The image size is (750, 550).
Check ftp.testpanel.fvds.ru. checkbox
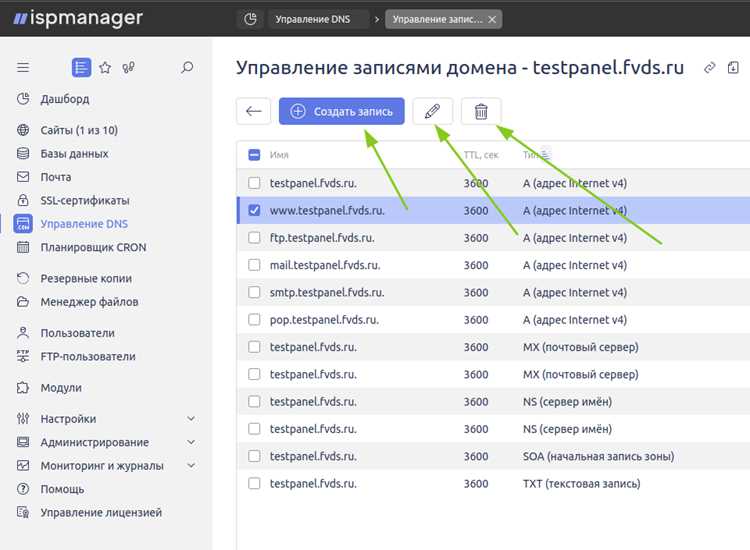pyautogui.click(x=254, y=238)
